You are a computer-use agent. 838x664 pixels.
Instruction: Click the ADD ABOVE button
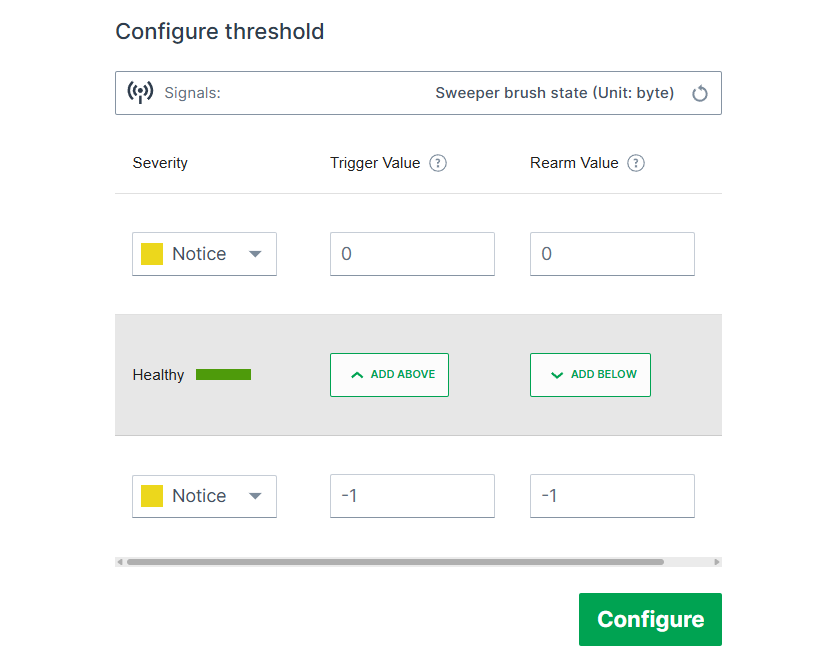(x=389, y=375)
